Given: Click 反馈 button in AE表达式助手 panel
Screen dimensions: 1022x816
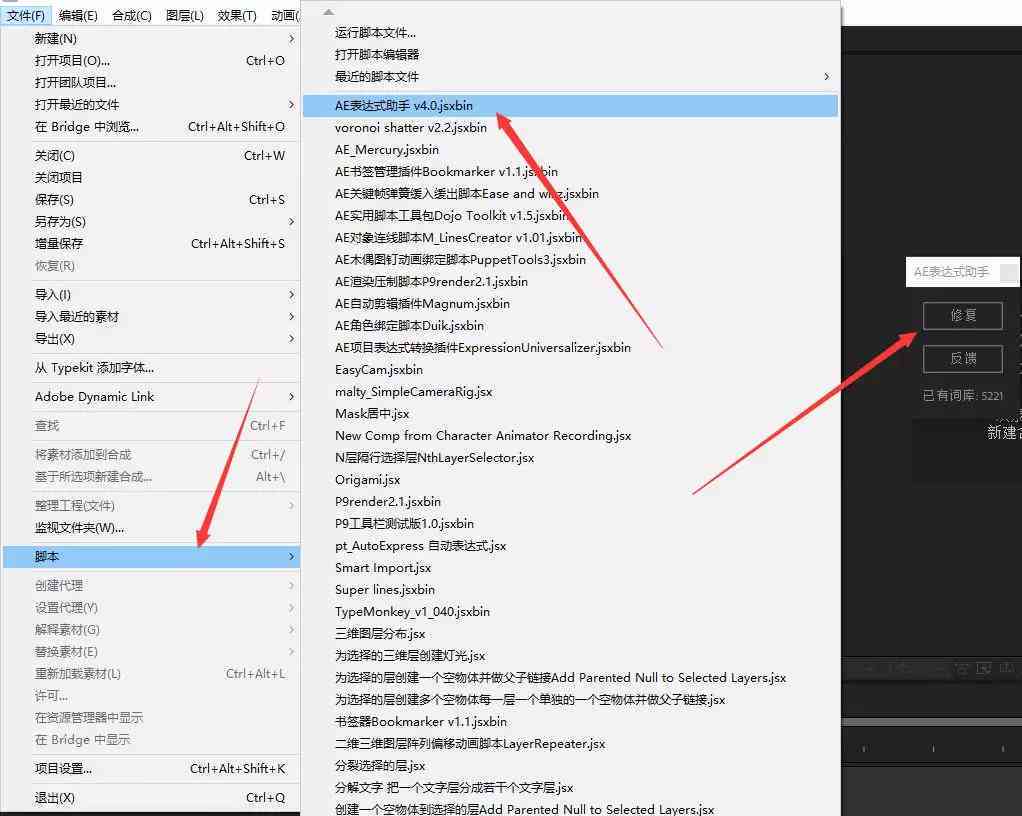Looking at the screenshot, I should (963, 359).
